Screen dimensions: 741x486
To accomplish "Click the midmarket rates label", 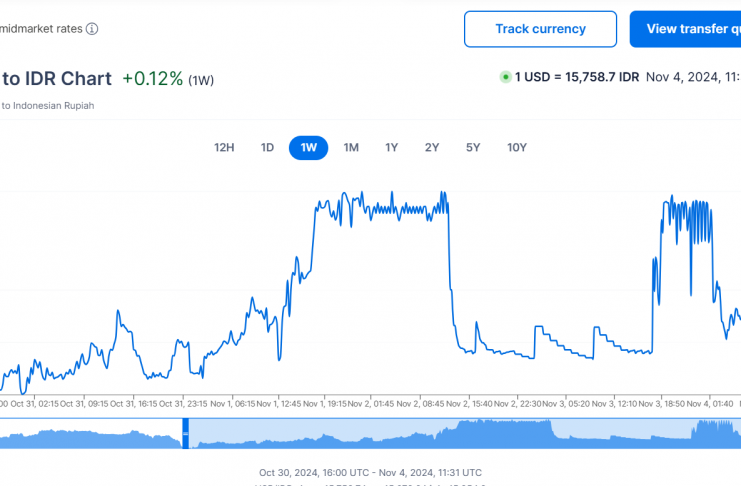I will 40,29.
